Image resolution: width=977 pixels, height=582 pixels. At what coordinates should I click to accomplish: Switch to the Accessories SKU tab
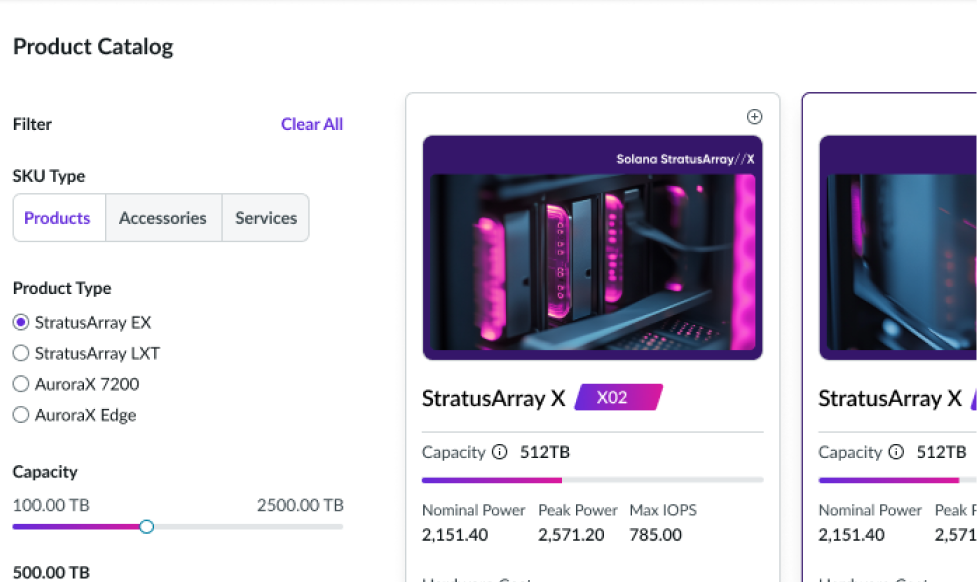[x=163, y=218]
